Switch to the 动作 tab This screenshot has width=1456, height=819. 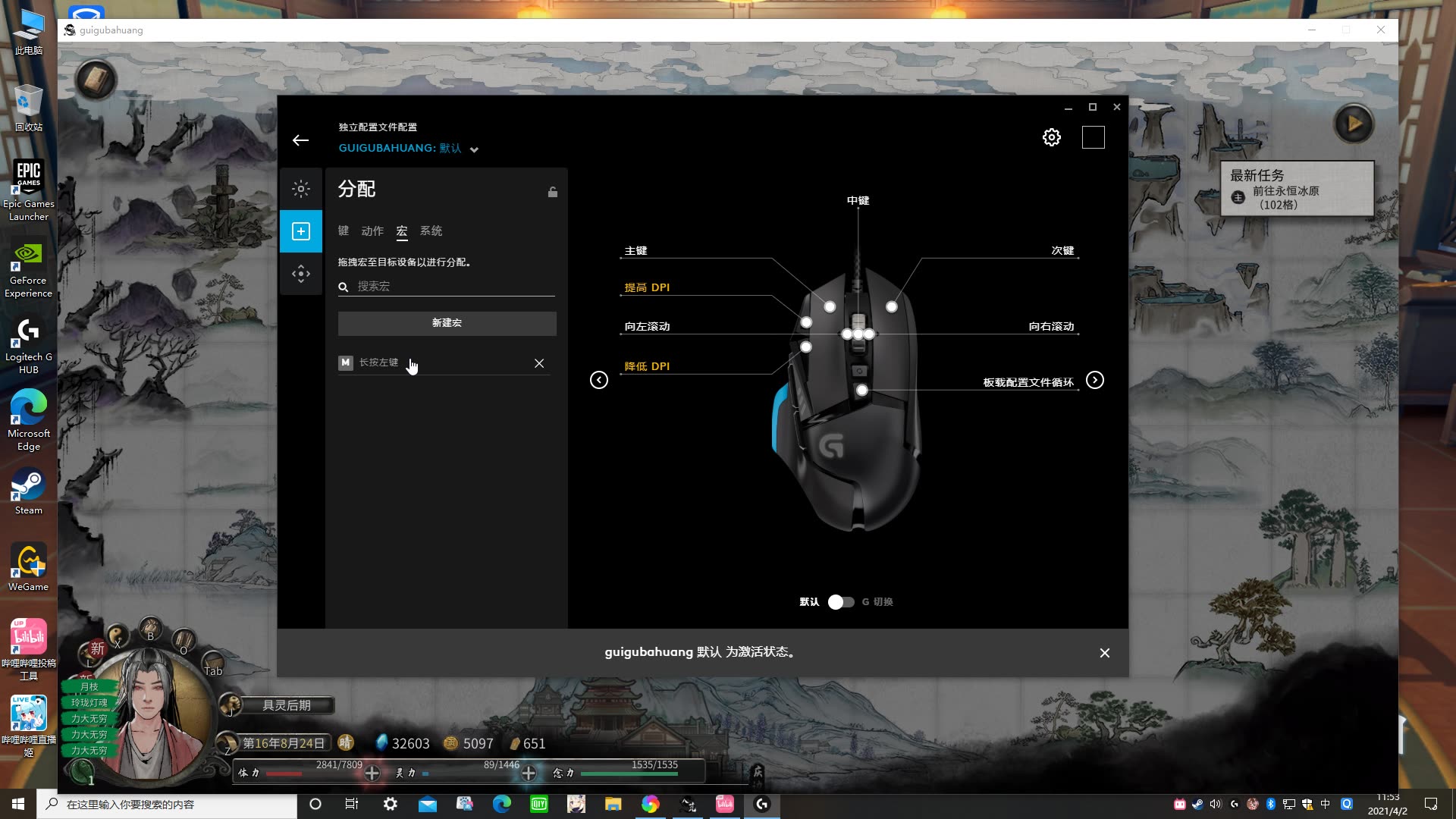[372, 231]
